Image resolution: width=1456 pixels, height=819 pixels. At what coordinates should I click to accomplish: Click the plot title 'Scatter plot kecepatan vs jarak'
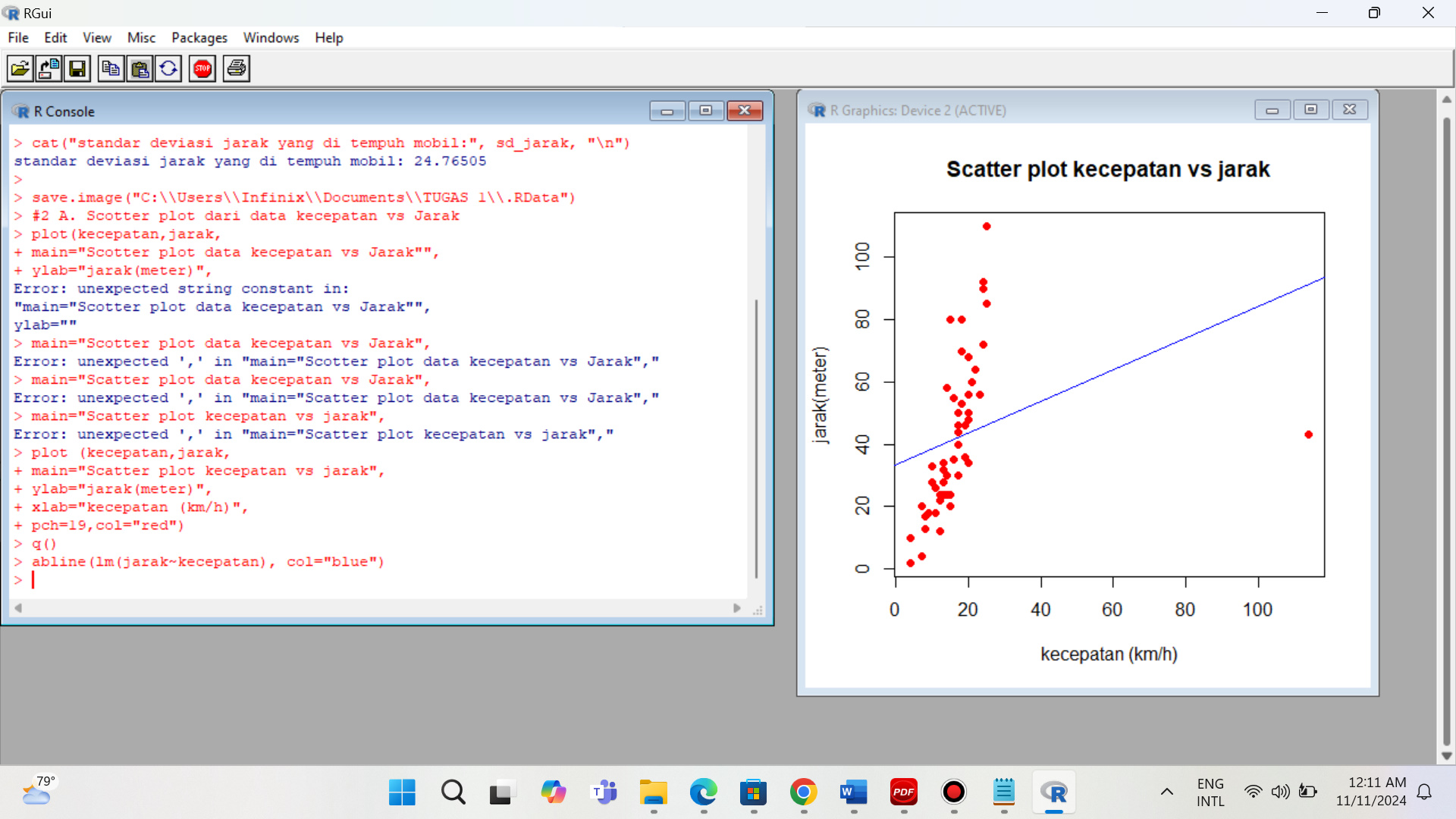point(1108,169)
